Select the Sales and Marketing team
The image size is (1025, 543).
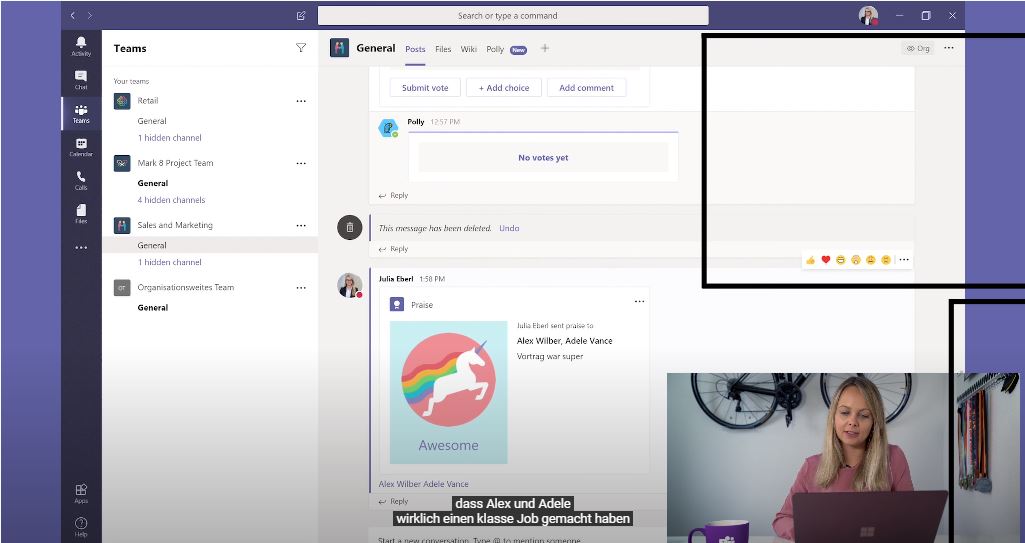point(175,225)
